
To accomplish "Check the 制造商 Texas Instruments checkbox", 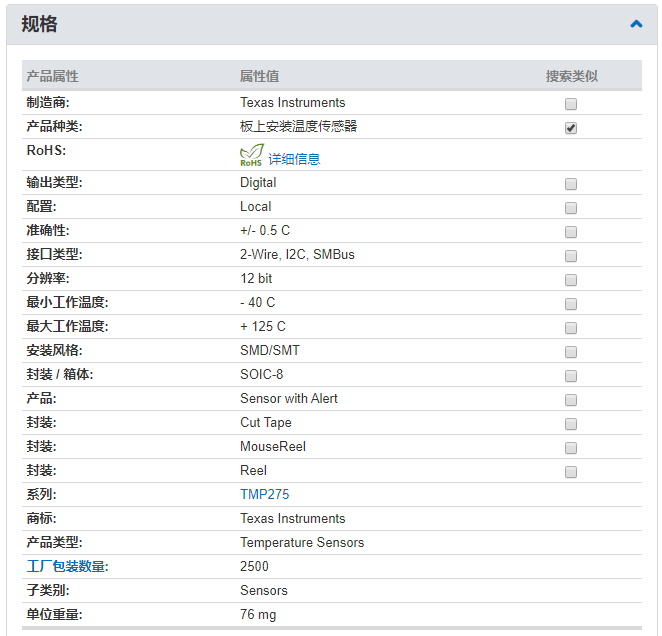I will [571, 104].
